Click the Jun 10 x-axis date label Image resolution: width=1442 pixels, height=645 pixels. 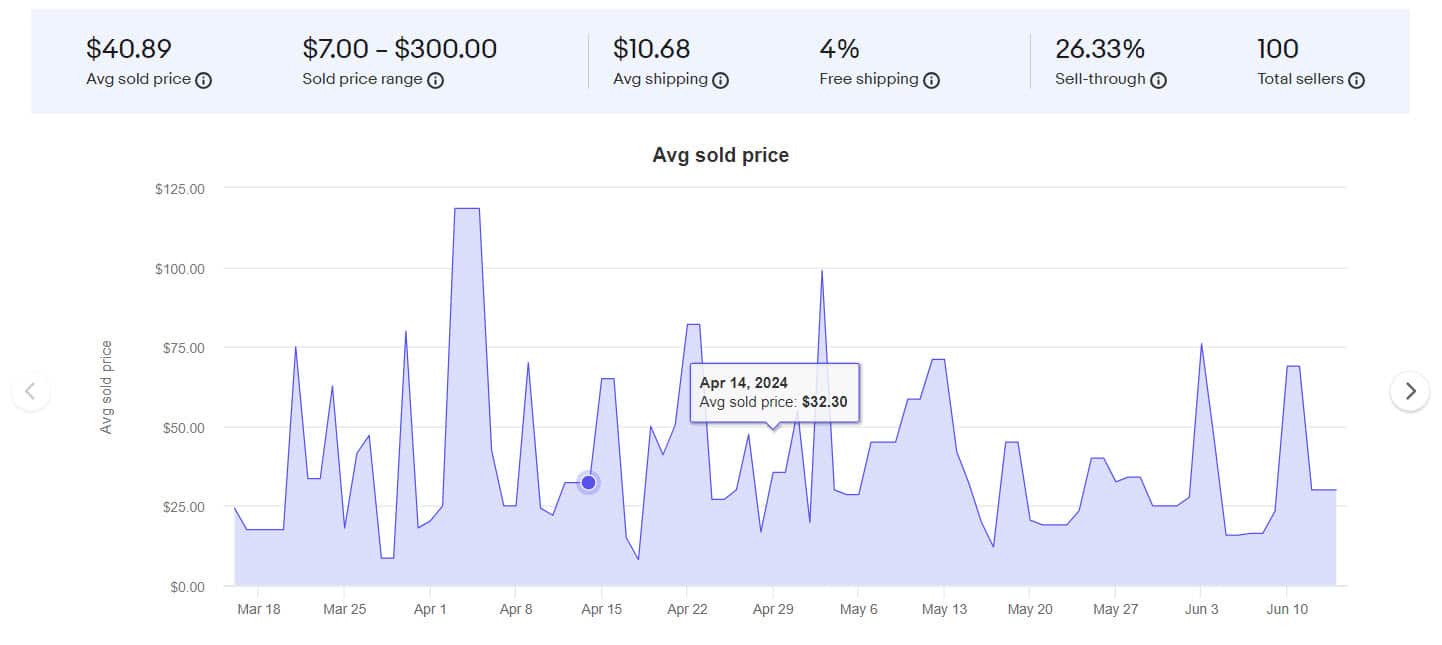pyautogui.click(x=1286, y=609)
